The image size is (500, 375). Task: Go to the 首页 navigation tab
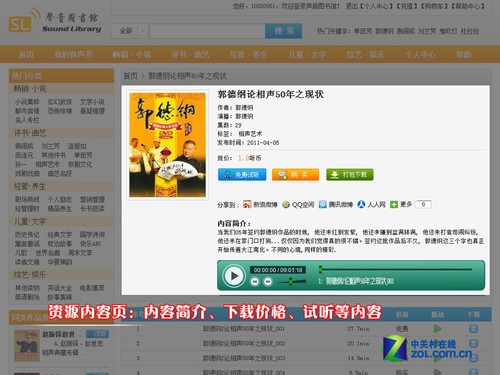point(26,54)
